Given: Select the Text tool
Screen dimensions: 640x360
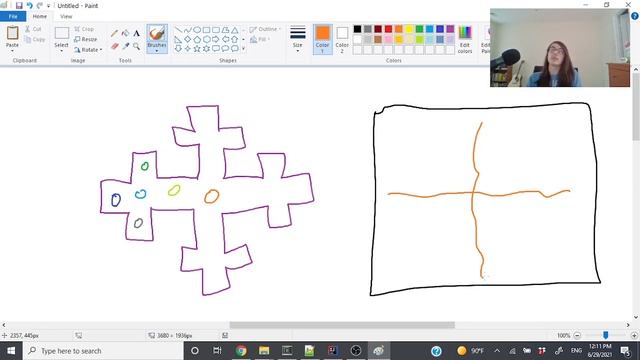Looking at the screenshot, I should click(x=136, y=33).
